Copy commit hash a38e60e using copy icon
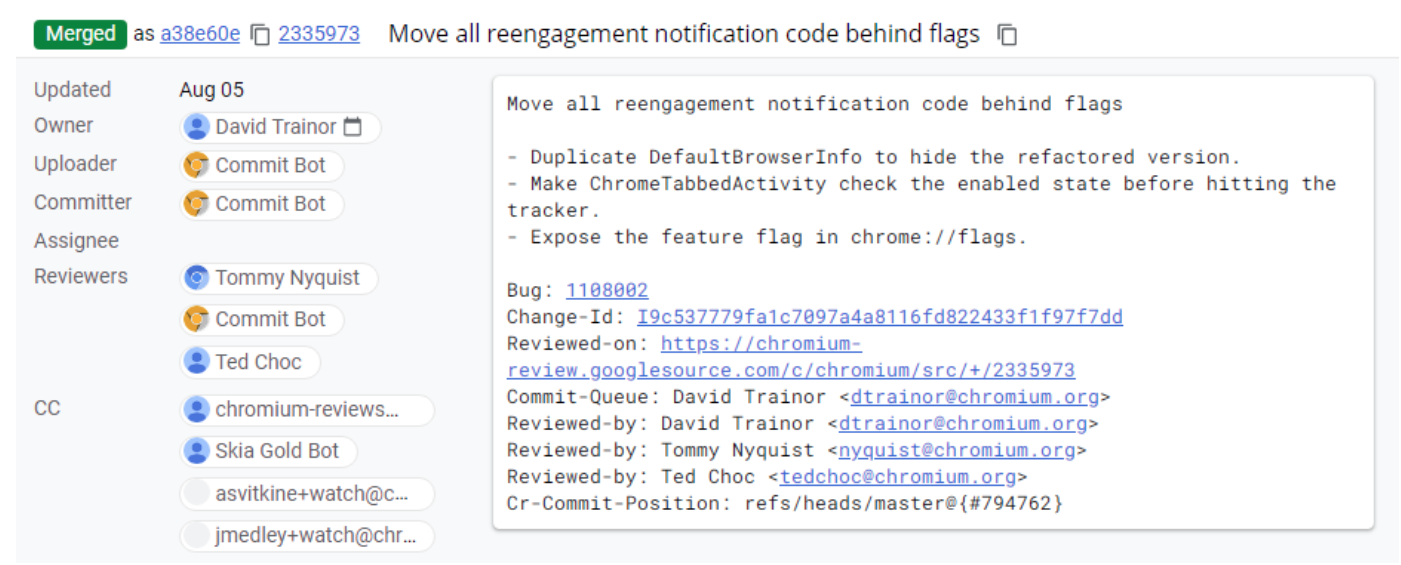 tap(260, 35)
